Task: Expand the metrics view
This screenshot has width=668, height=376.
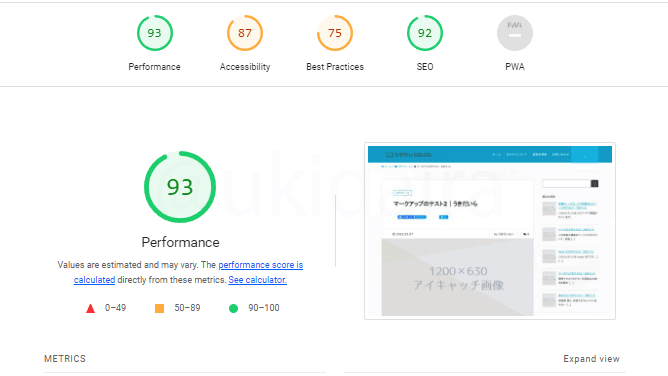Action: click(591, 359)
